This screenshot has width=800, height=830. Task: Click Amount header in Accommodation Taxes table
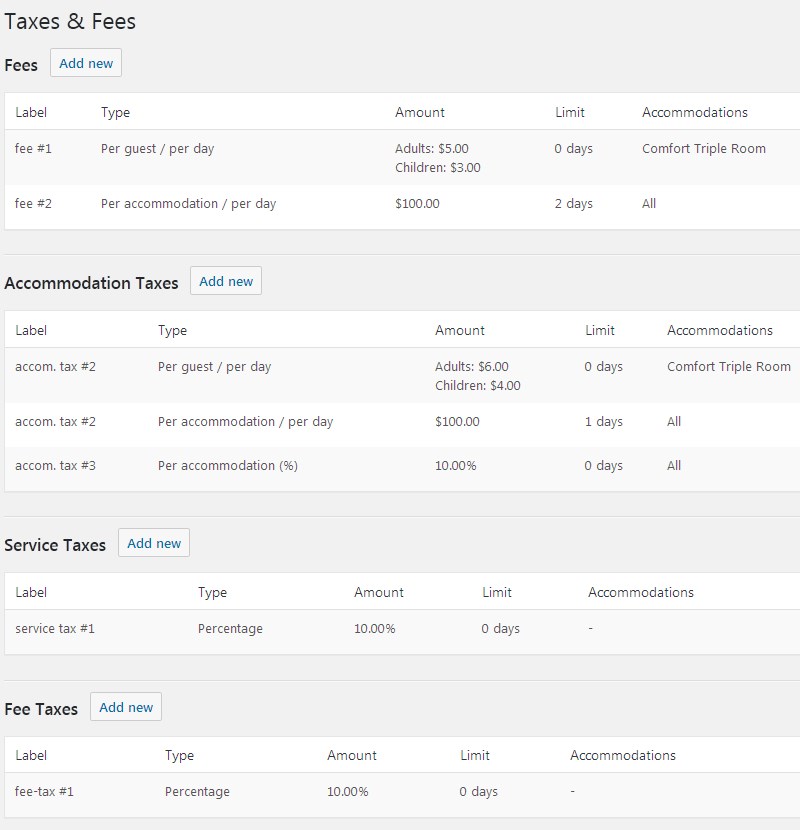tap(460, 330)
